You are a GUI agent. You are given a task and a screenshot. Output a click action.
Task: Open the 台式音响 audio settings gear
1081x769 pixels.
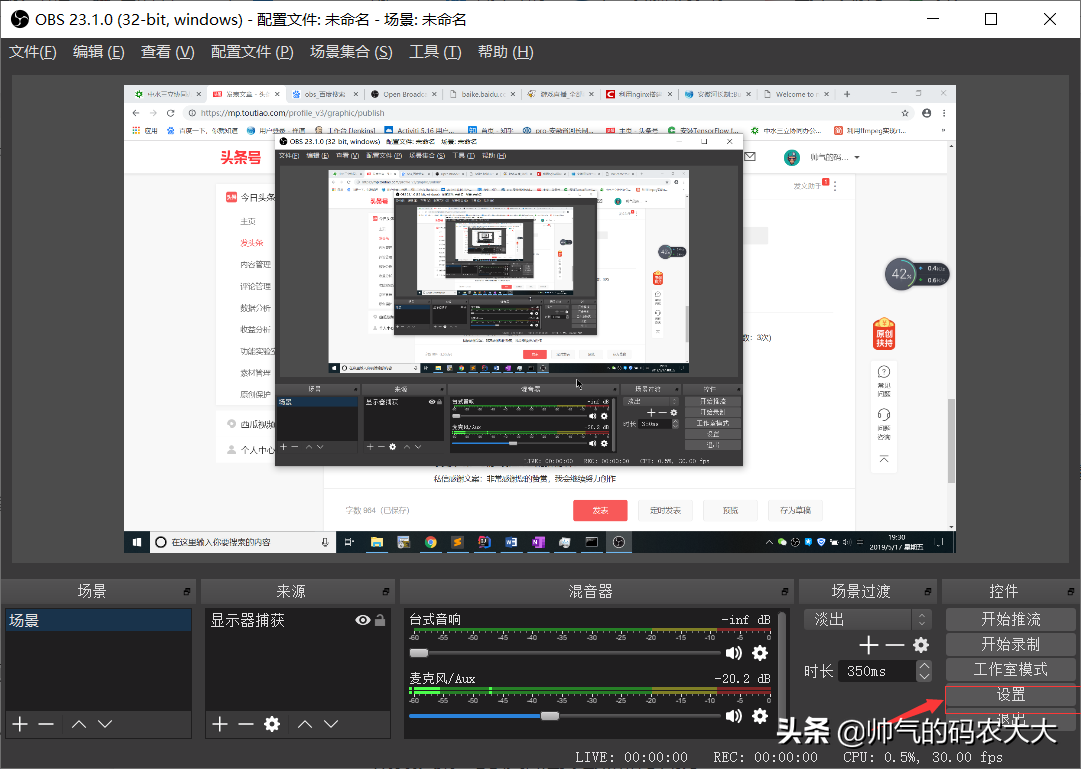click(760, 652)
